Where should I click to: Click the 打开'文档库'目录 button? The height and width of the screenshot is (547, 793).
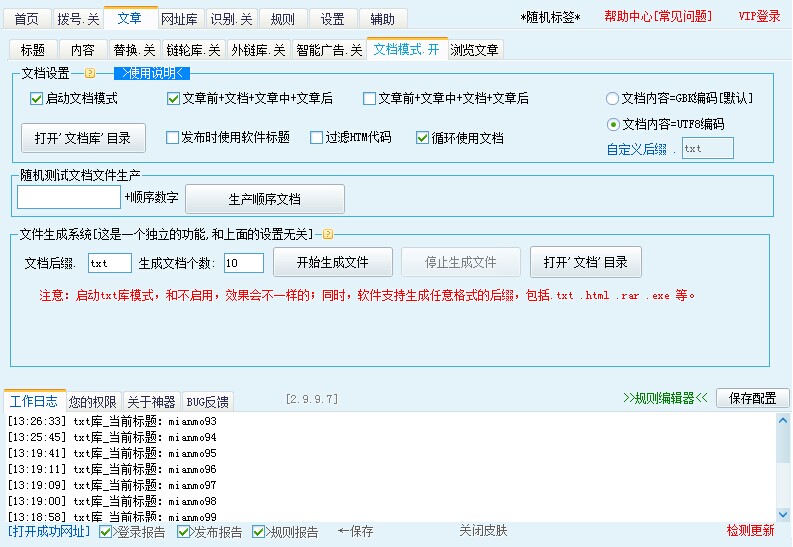[x=83, y=137]
